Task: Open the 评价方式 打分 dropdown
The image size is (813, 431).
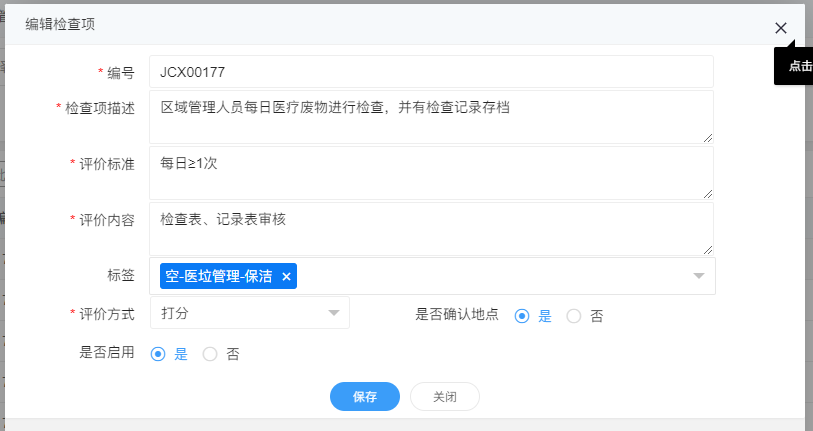Action: coord(250,313)
